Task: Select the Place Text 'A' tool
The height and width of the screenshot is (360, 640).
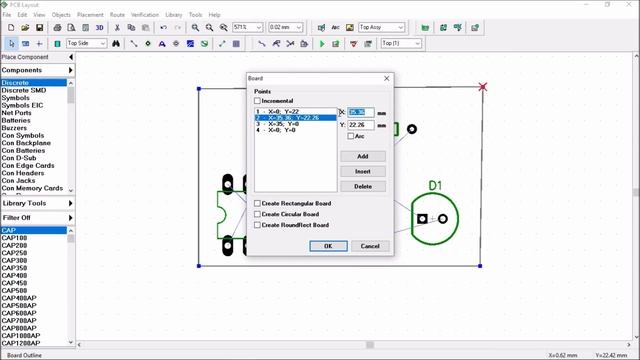Action: (x=162, y=43)
